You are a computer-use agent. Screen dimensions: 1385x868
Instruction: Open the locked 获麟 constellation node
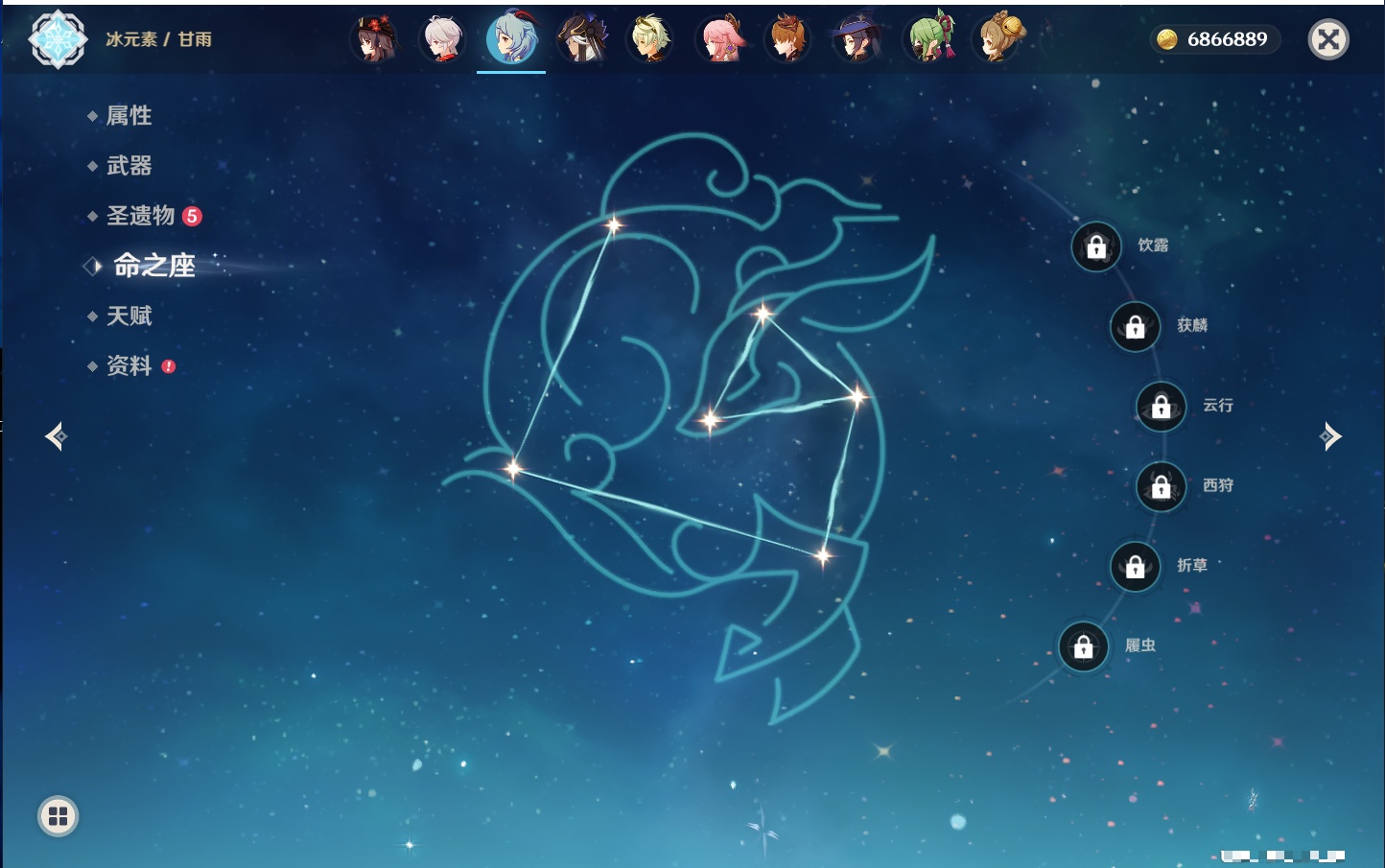pos(1135,327)
